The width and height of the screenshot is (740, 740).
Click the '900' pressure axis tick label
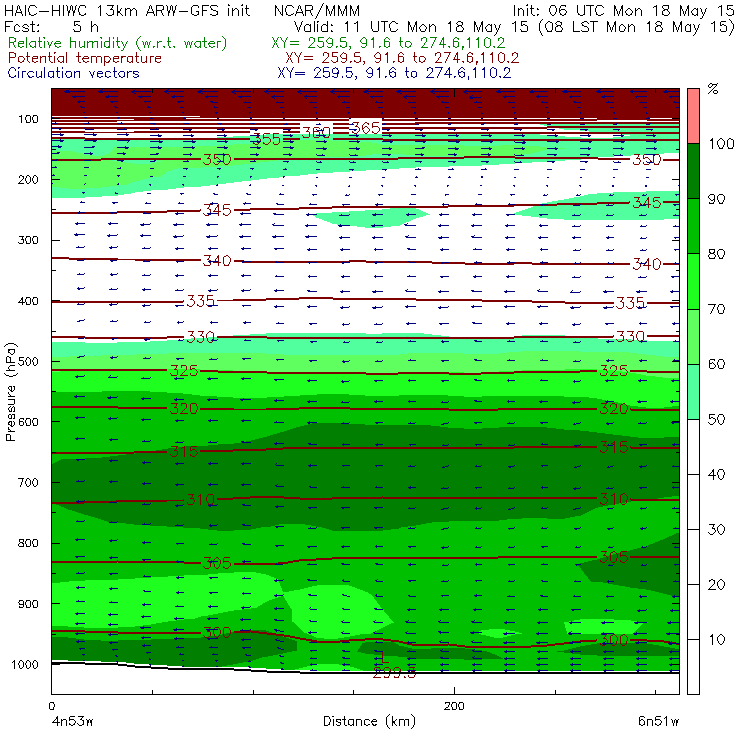click(x=28, y=604)
